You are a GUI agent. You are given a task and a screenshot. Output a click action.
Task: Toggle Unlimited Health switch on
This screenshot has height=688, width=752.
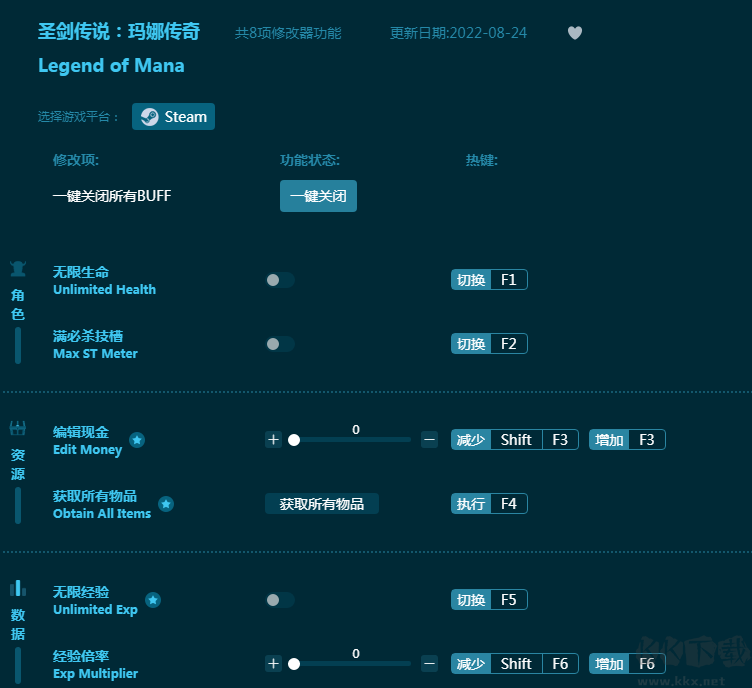pyautogui.click(x=280, y=280)
